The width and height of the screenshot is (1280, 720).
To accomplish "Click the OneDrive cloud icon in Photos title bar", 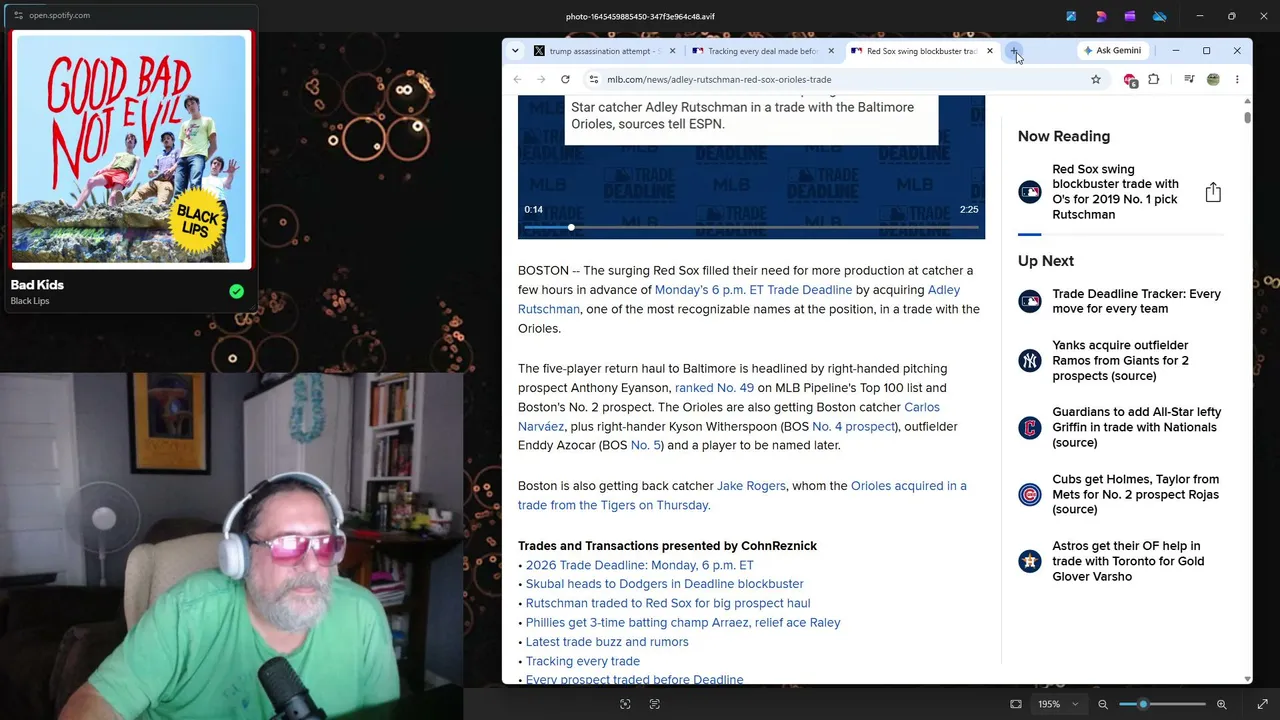I will coord(1160,16).
